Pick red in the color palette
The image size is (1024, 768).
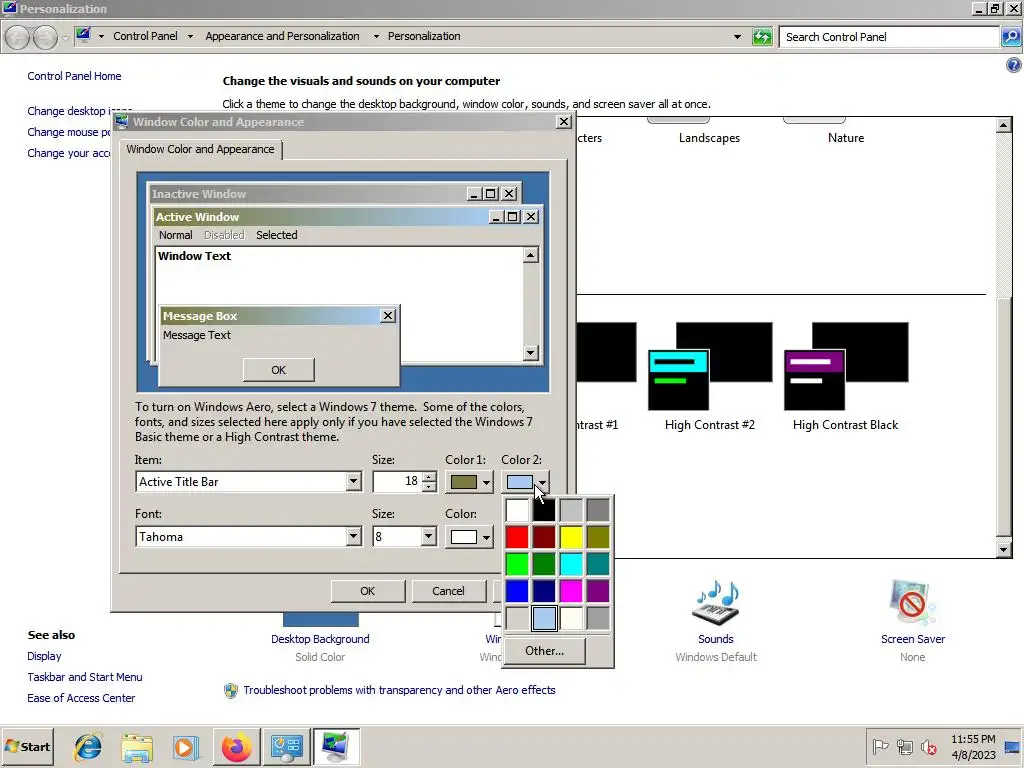coord(517,537)
